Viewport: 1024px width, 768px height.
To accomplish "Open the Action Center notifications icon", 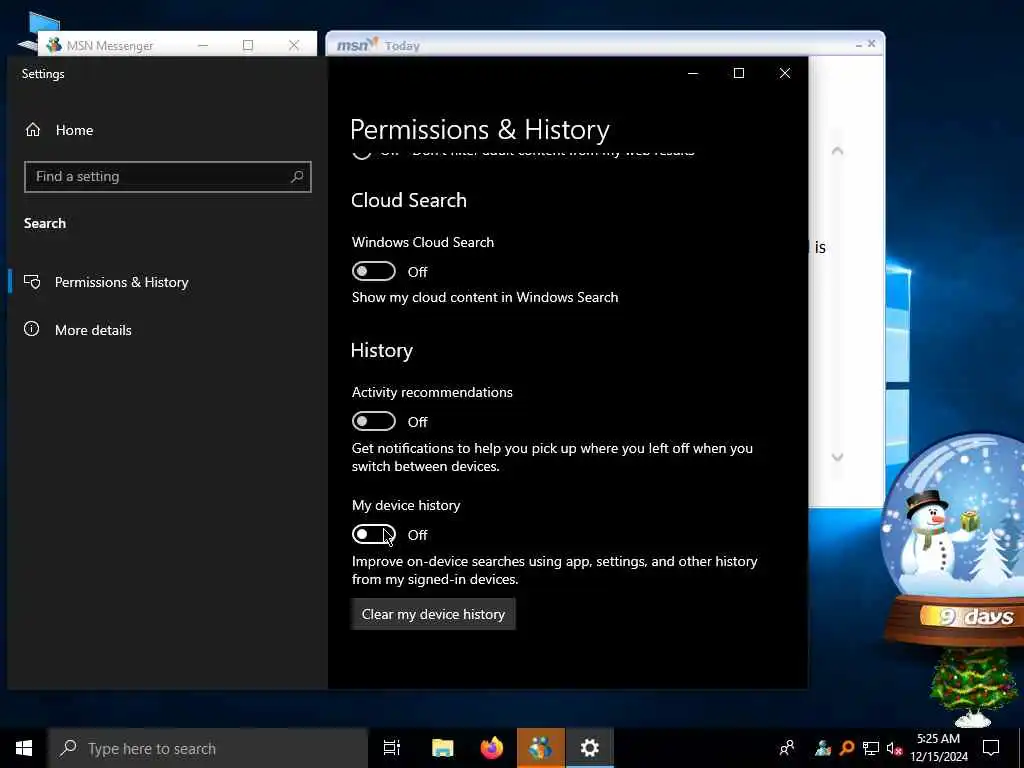I will [x=991, y=748].
